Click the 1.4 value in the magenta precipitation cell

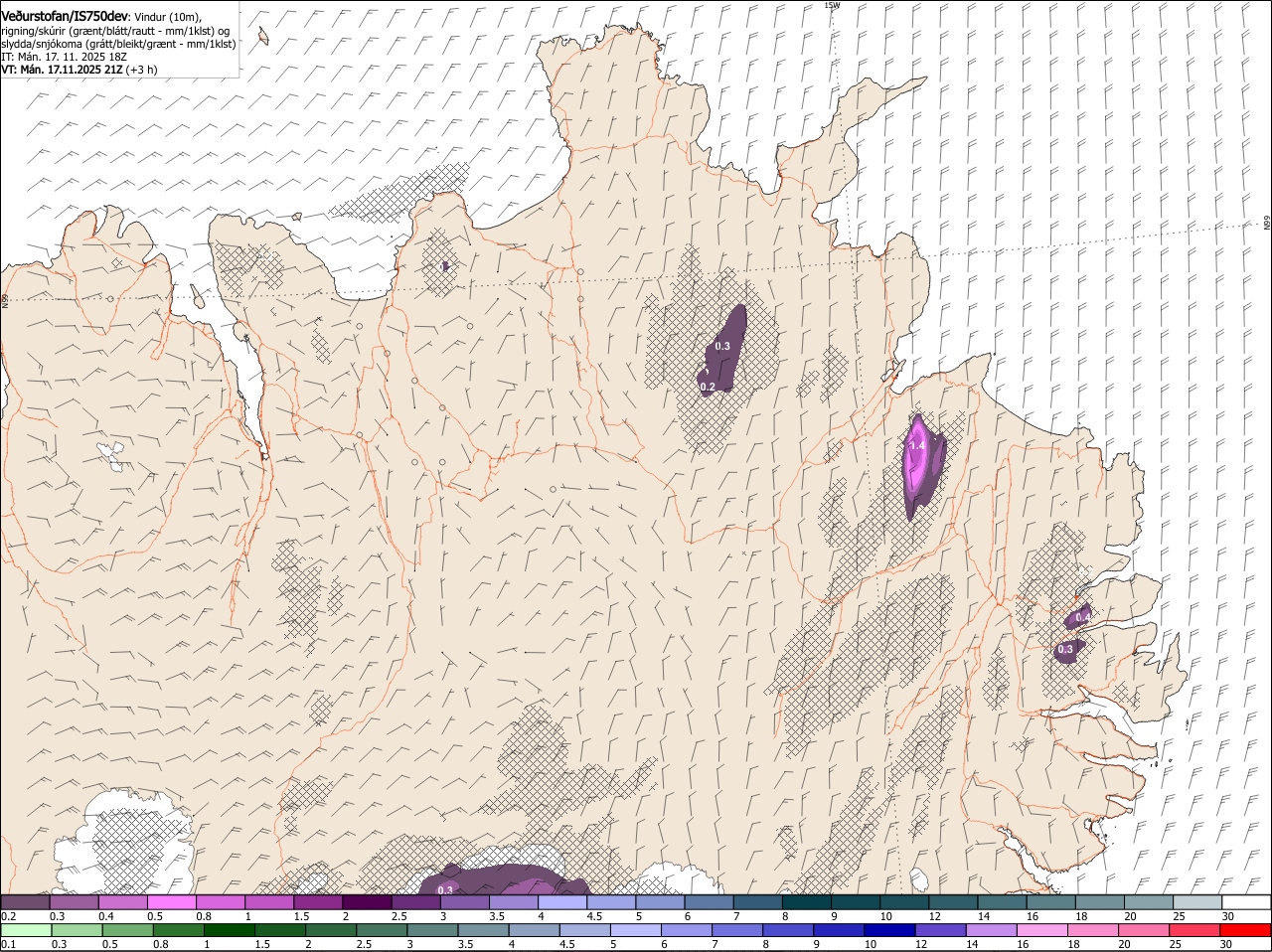coord(917,446)
